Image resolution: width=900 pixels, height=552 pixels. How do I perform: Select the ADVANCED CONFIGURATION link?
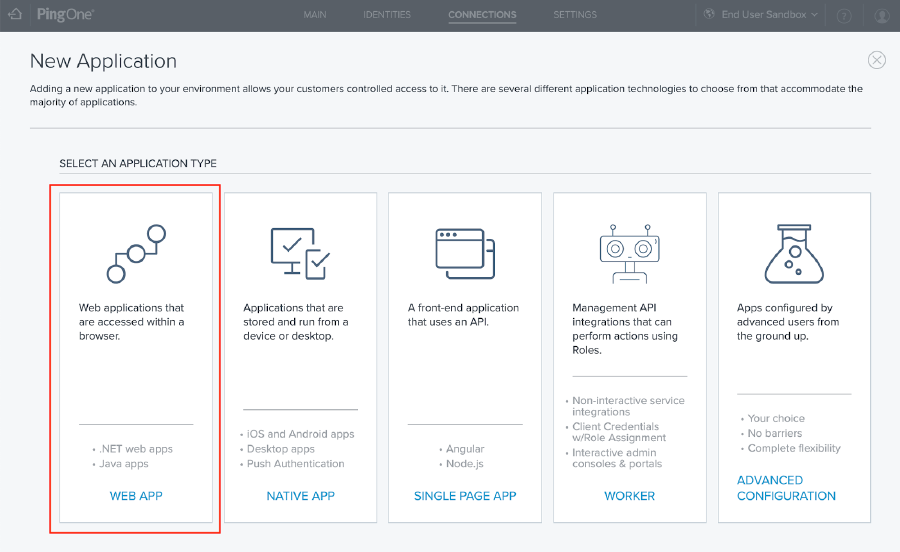tap(786, 488)
